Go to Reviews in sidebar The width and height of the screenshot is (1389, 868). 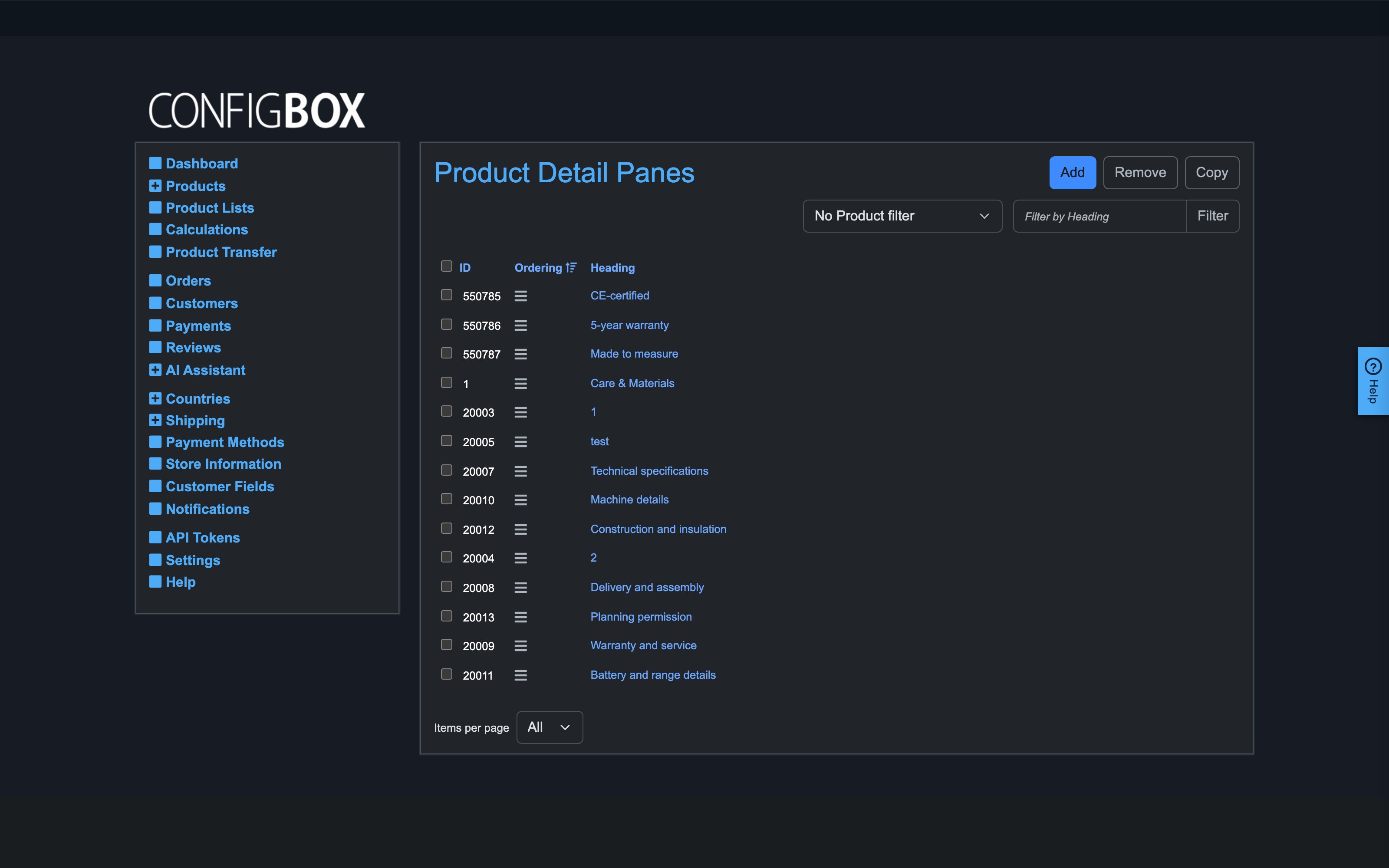[193, 347]
